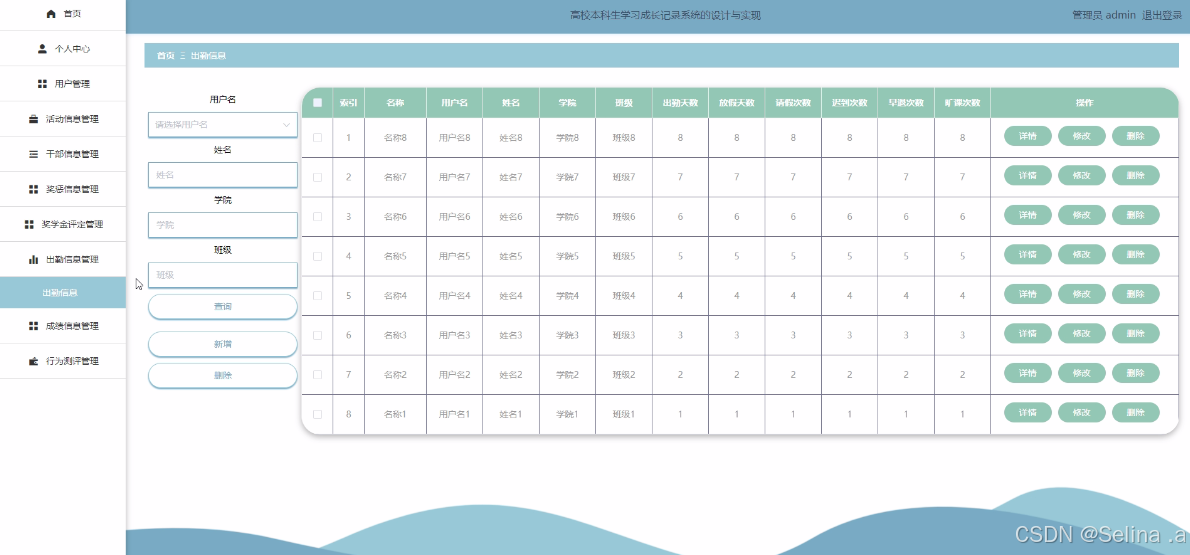Click 删除 for row 名称5
This screenshot has width=1190, height=555.
point(1135,254)
